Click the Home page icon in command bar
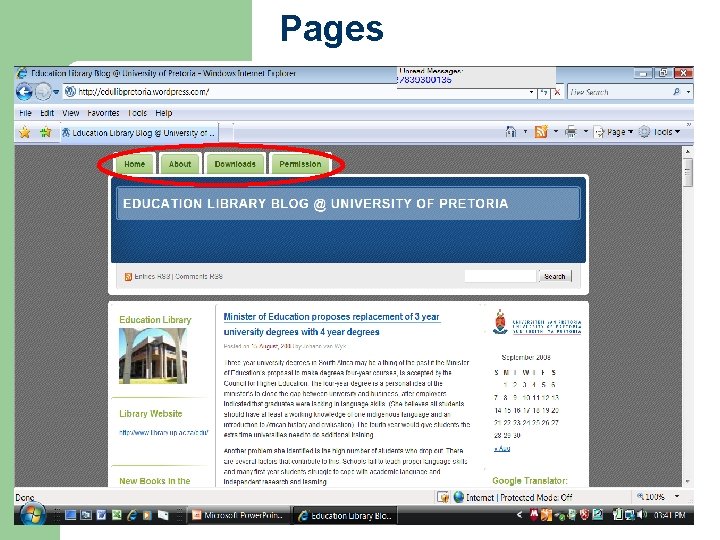Image resolution: width=720 pixels, height=540 pixels. 511,132
